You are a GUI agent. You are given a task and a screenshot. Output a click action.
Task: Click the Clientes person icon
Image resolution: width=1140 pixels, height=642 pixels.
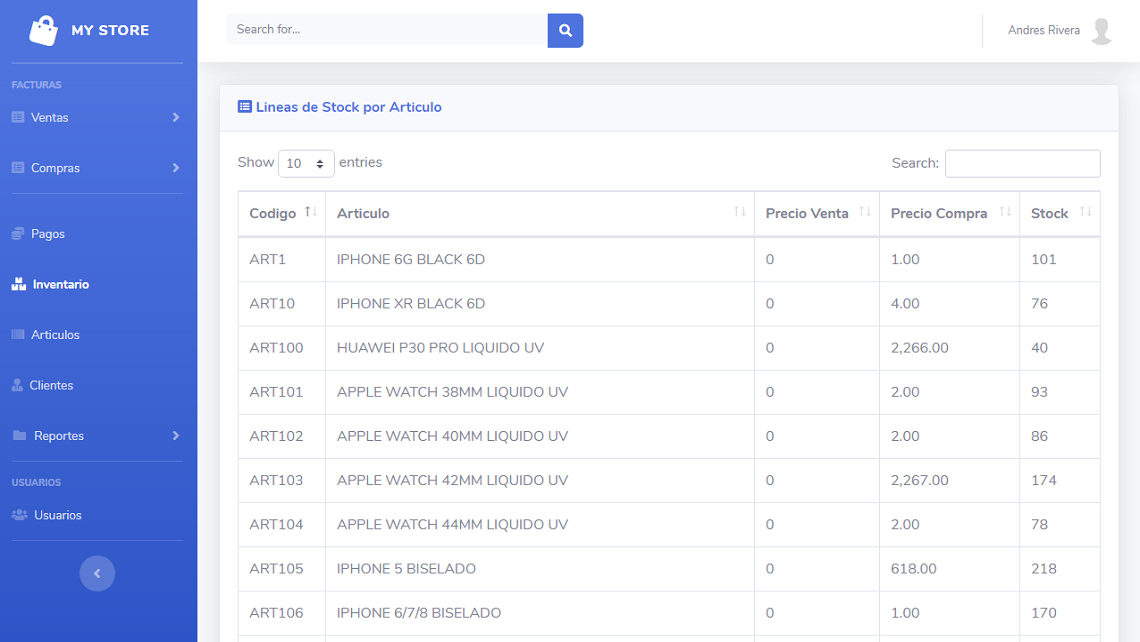(x=17, y=385)
